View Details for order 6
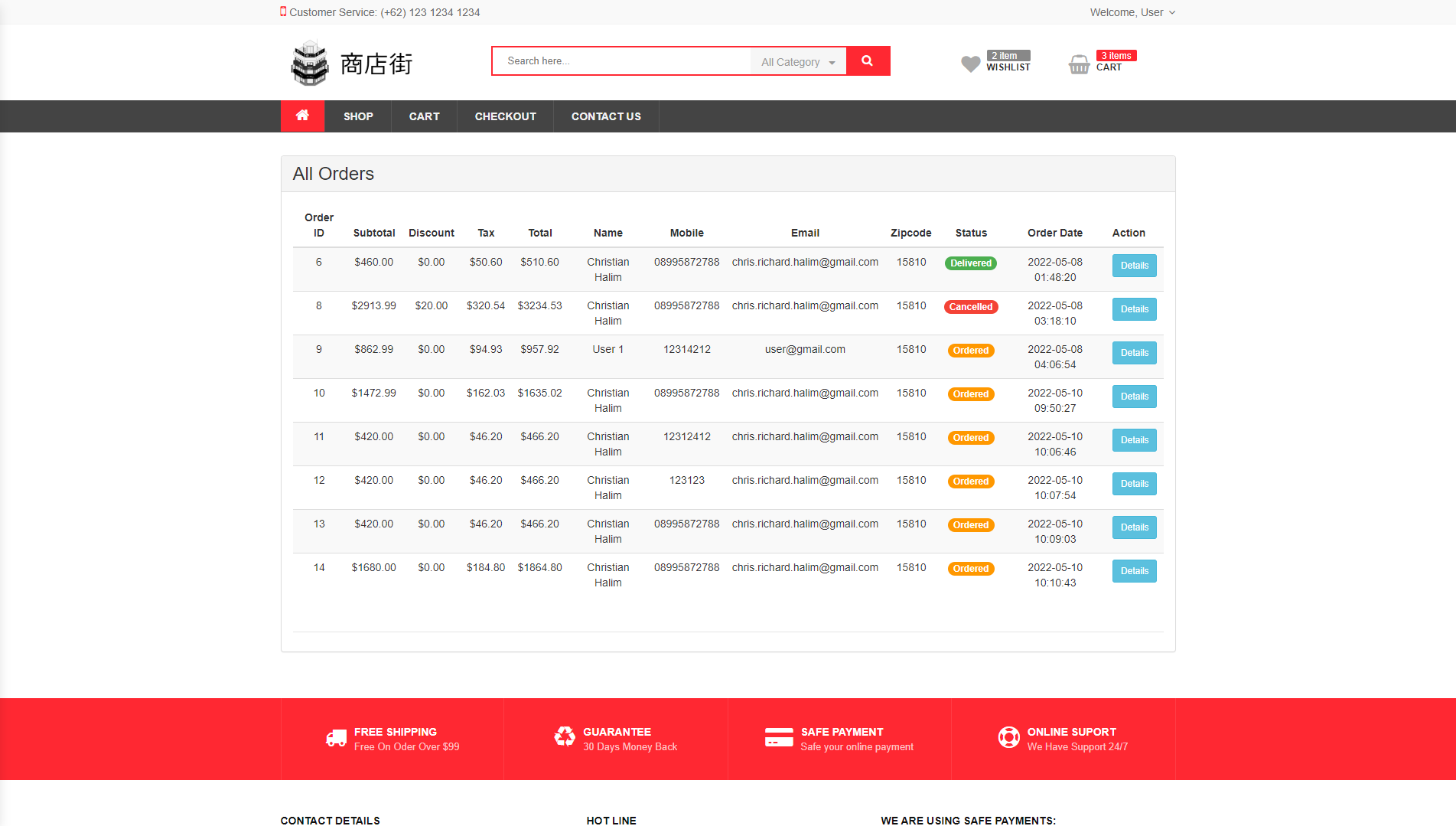1456x826 pixels. 1134,266
